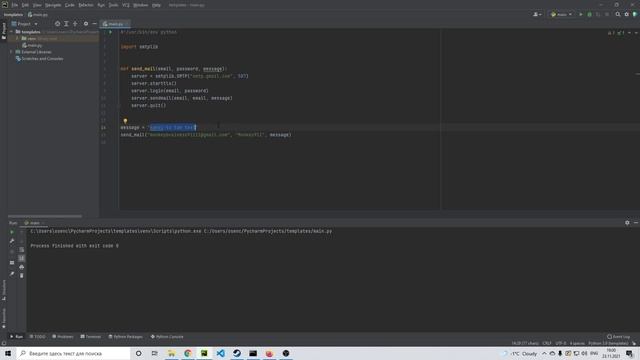Click the trash clear-all icon in console
The width and height of the screenshot is (640, 360).
pos(22,276)
